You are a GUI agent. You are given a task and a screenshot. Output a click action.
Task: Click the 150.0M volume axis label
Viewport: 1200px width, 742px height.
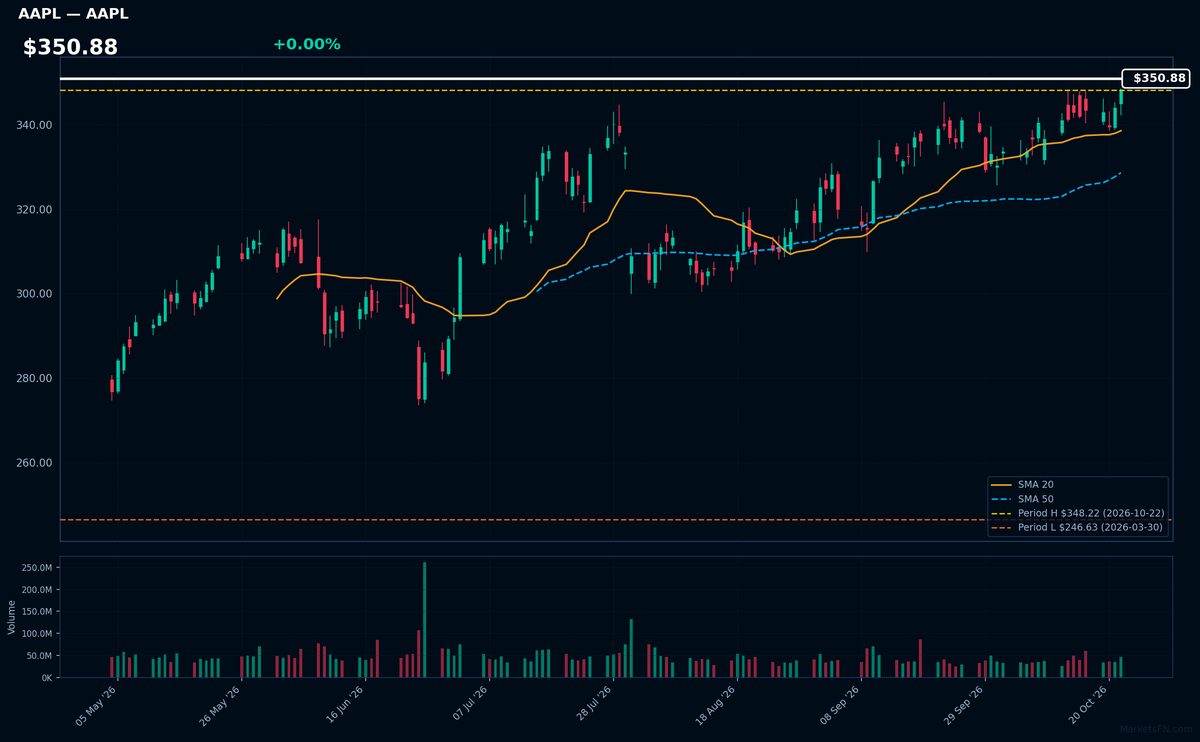[38, 612]
